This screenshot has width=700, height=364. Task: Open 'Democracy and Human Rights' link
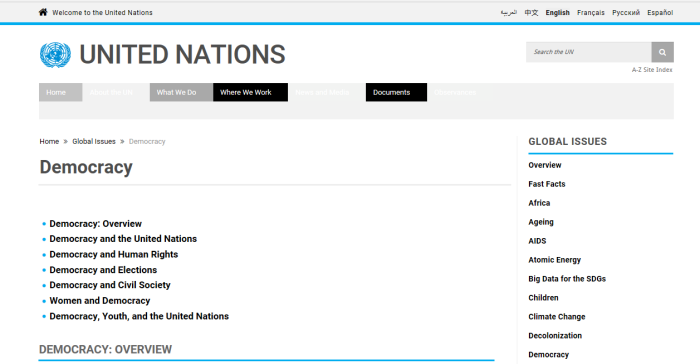point(114,255)
